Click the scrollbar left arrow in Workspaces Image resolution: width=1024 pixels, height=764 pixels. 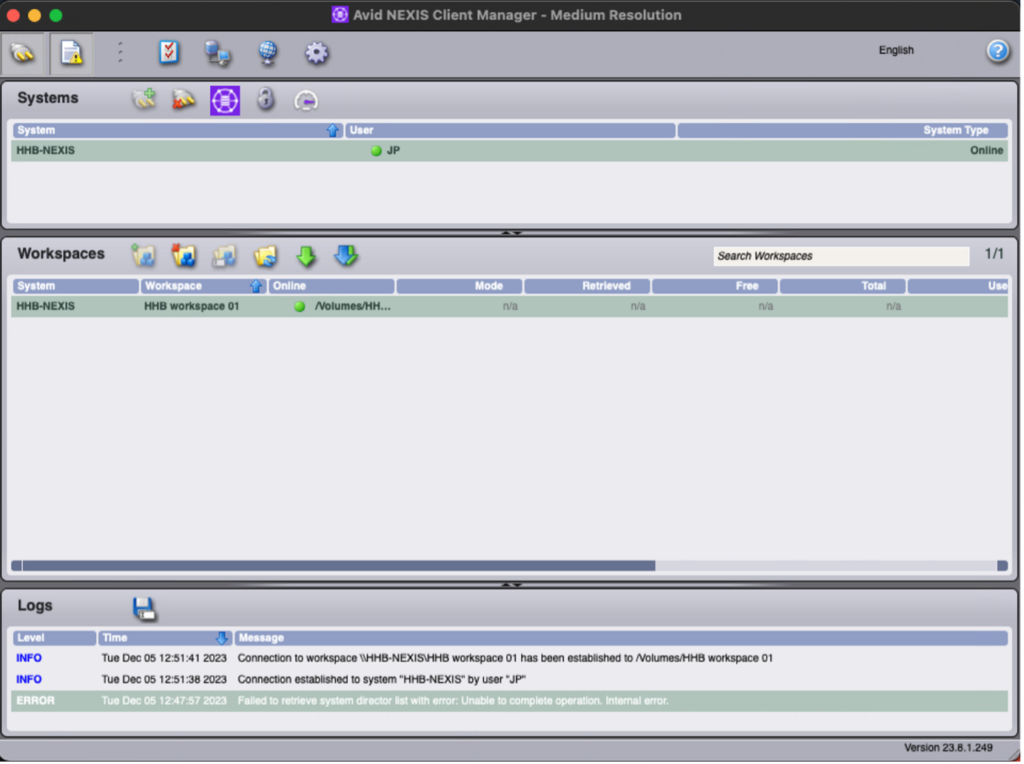pos(17,565)
